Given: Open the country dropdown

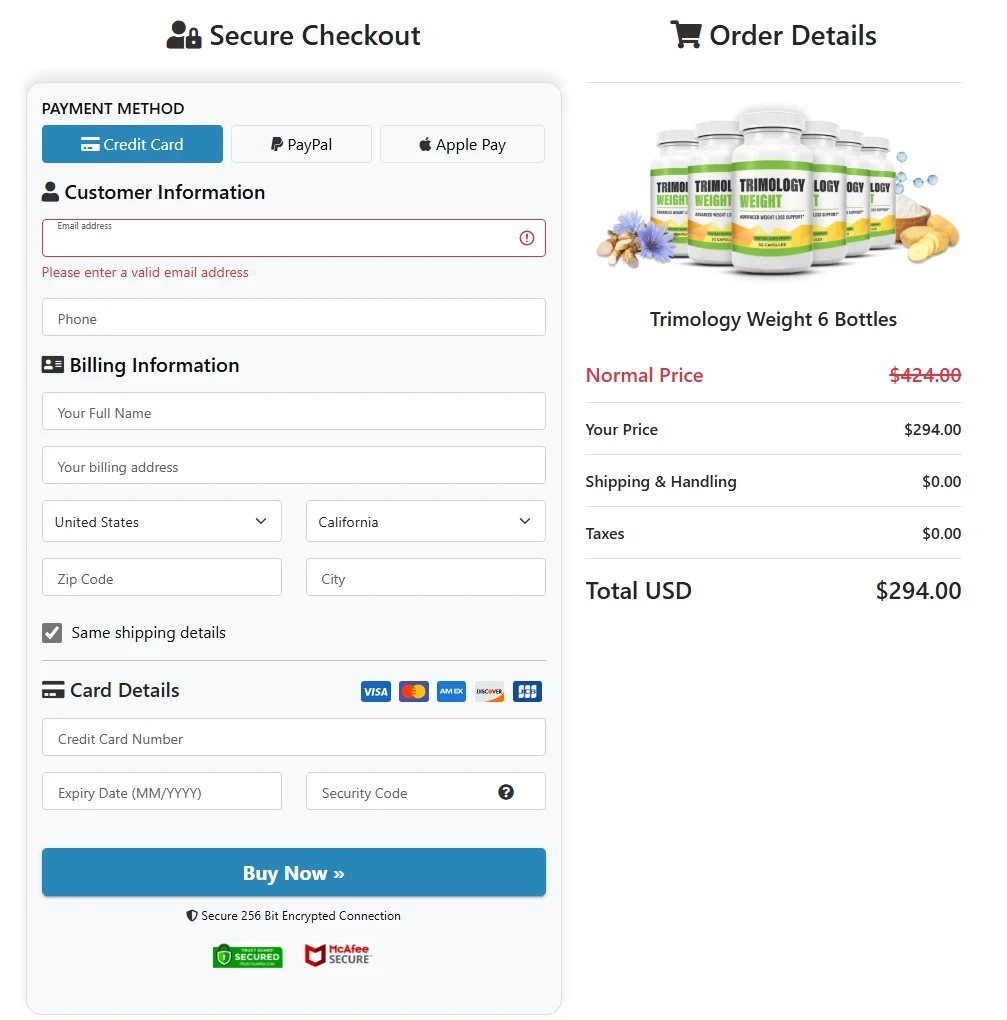Looking at the screenshot, I should (x=161, y=521).
